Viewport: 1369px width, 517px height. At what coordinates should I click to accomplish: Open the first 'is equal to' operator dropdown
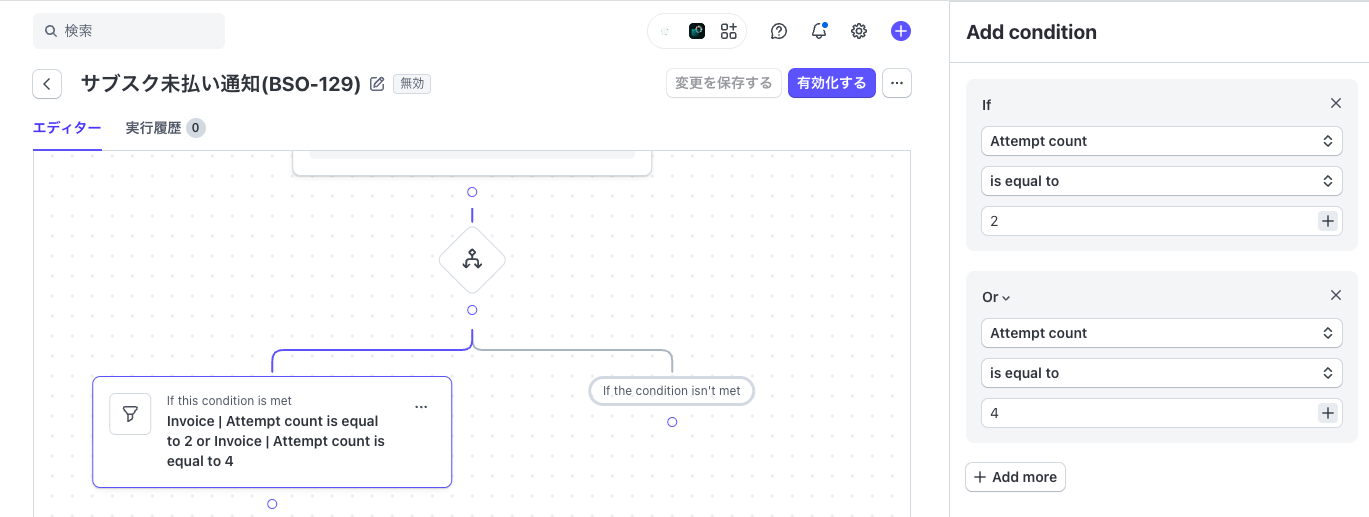click(1161, 181)
